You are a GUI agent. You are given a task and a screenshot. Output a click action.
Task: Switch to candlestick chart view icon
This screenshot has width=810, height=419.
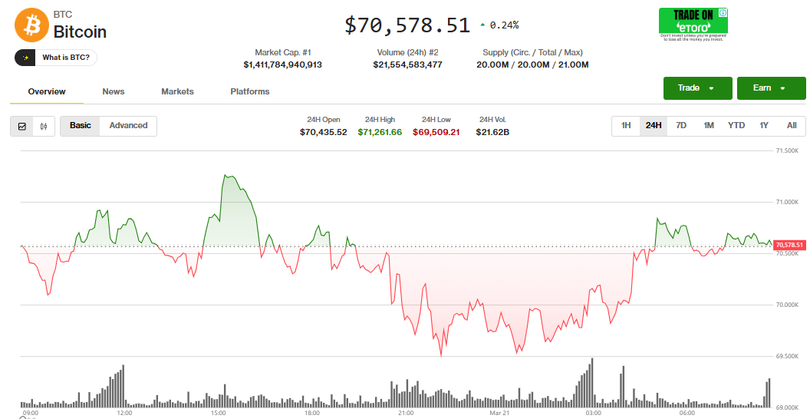click(x=44, y=126)
